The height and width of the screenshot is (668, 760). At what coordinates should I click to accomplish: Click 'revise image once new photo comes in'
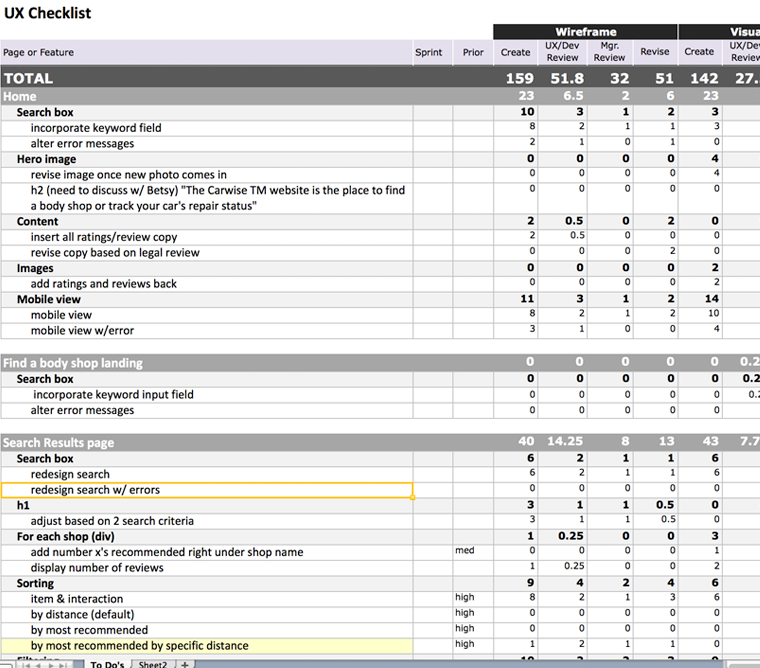coord(206,175)
